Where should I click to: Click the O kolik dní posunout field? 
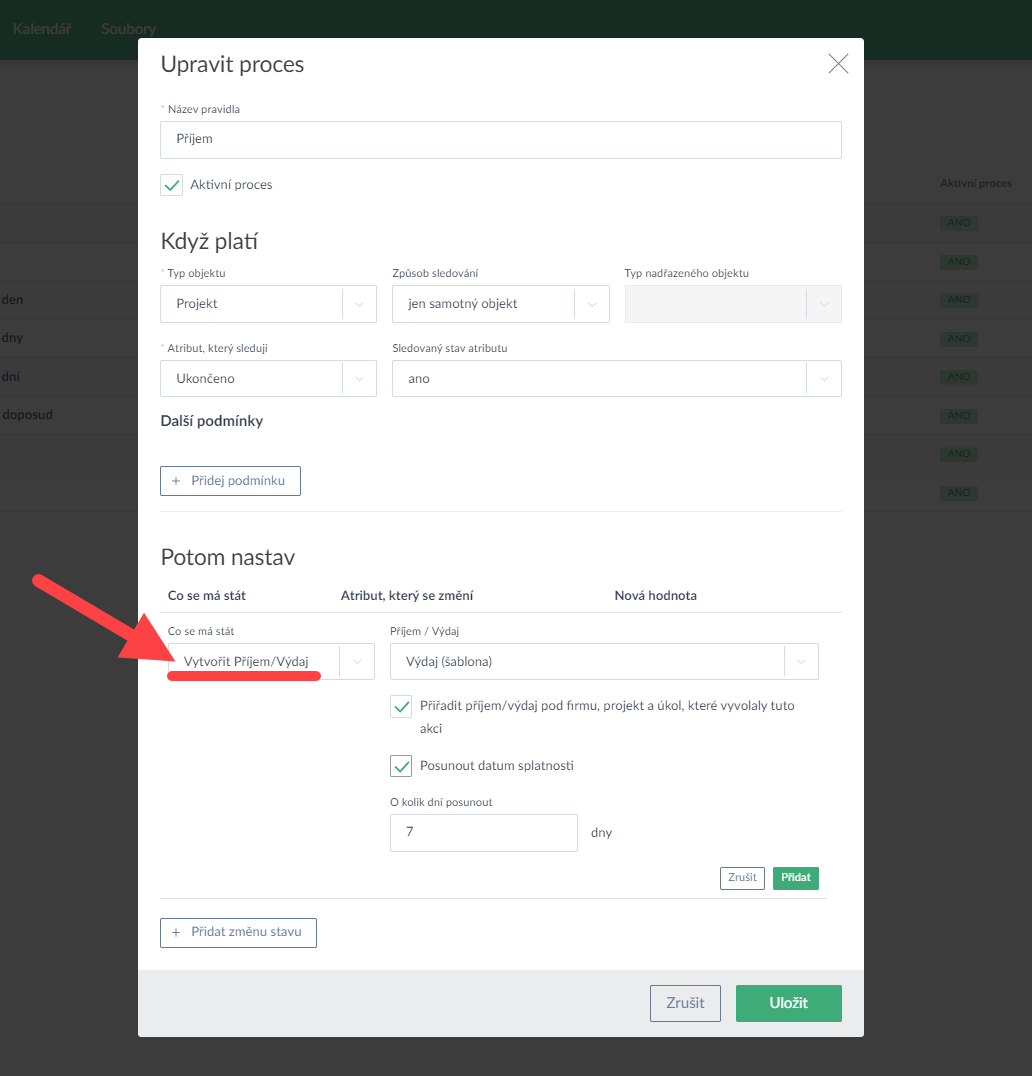[483, 833]
